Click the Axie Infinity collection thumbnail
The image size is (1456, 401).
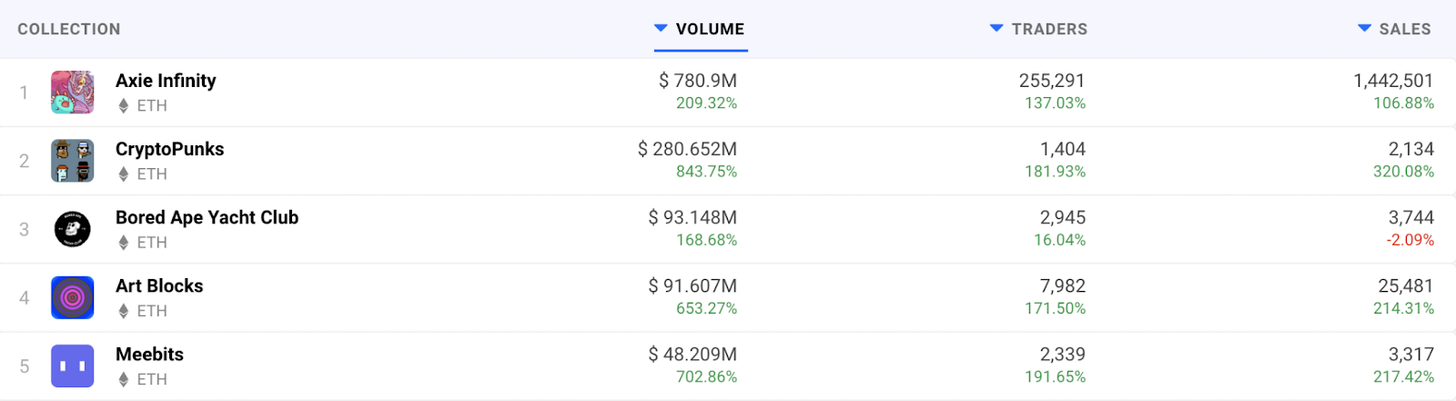pyautogui.click(x=72, y=92)
